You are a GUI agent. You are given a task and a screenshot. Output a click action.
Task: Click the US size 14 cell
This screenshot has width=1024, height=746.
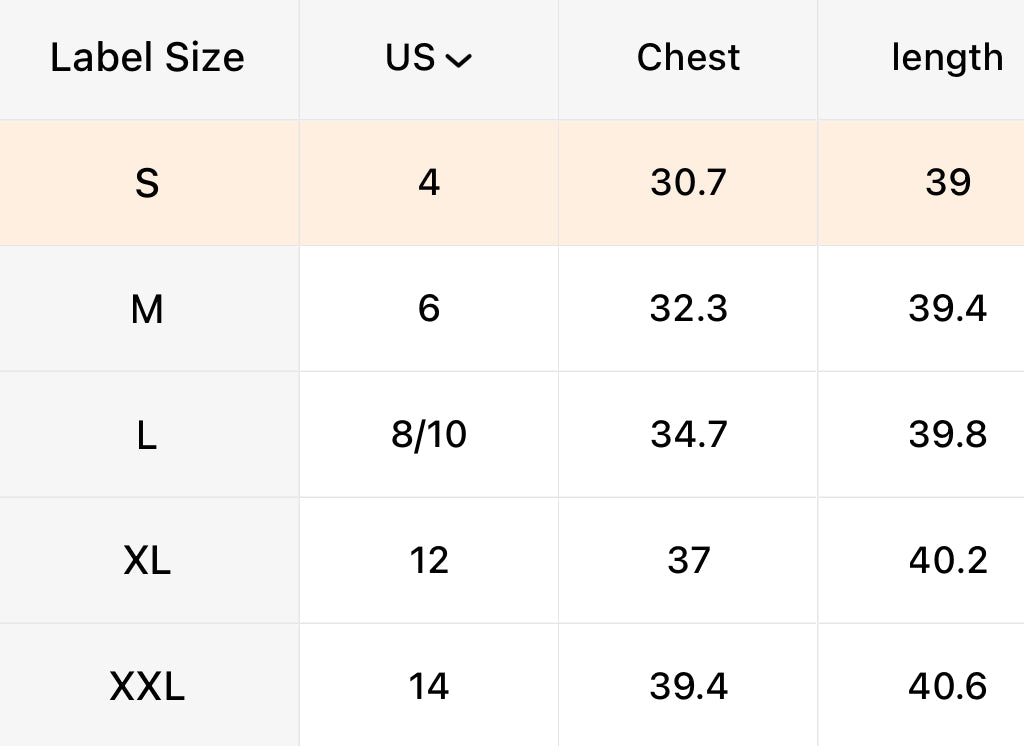(429, 687)
